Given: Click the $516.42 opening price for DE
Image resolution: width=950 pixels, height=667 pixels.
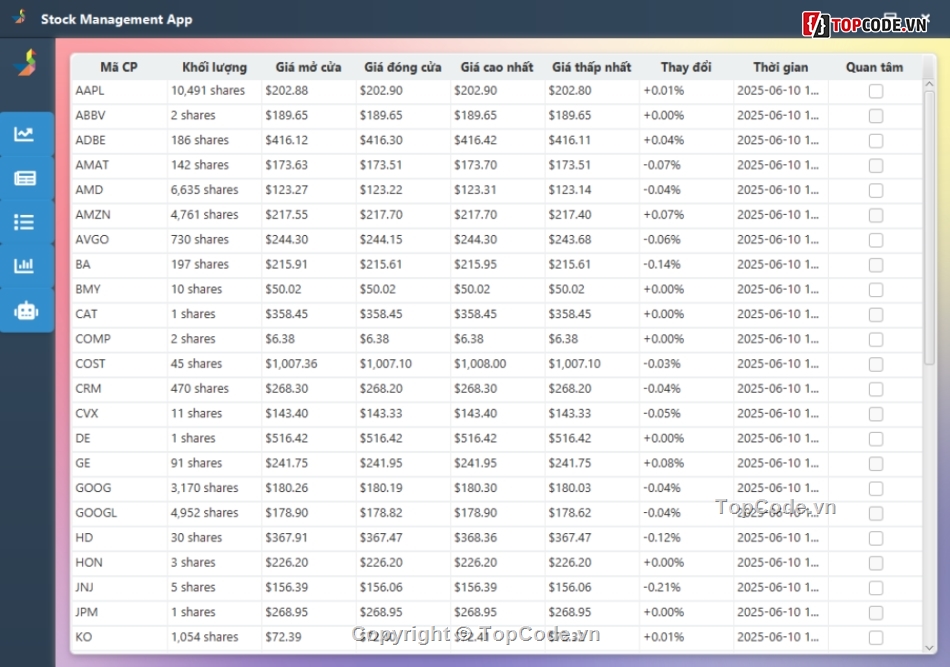Looking at the screenshot, I should 309,439.
